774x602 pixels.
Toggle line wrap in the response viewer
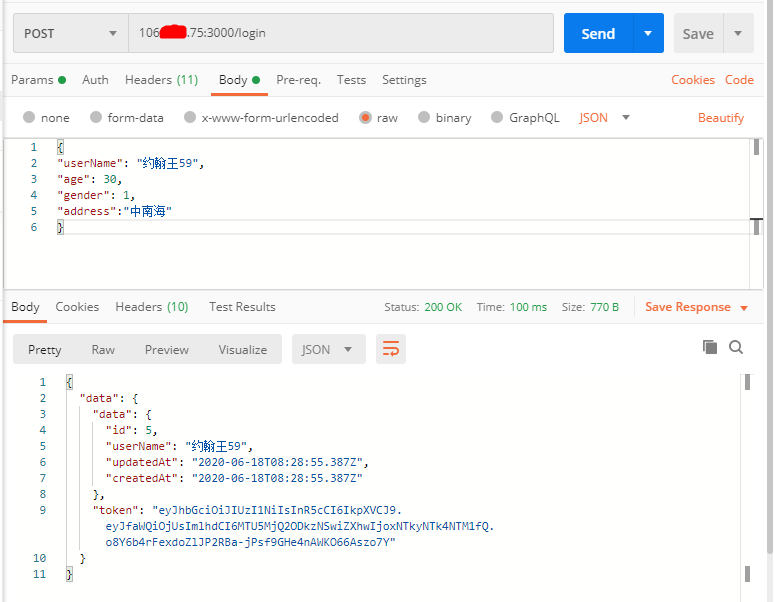pos(390,349)
